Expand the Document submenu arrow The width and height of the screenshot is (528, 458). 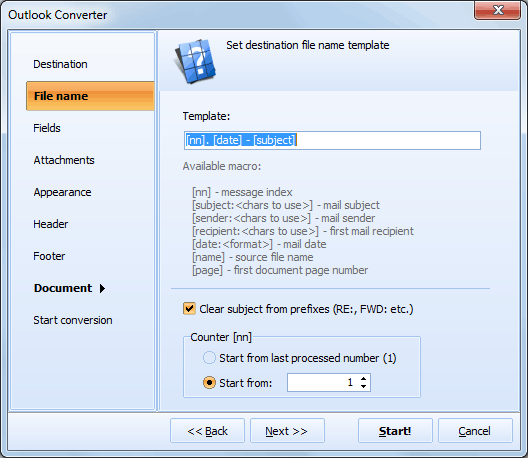click(x=102, y=288)
